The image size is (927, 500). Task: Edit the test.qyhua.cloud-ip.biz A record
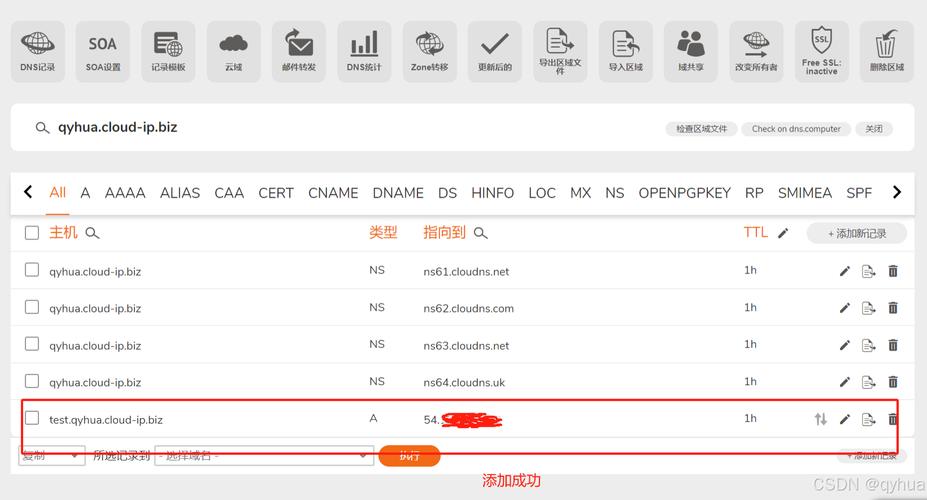tap(845, 419)
